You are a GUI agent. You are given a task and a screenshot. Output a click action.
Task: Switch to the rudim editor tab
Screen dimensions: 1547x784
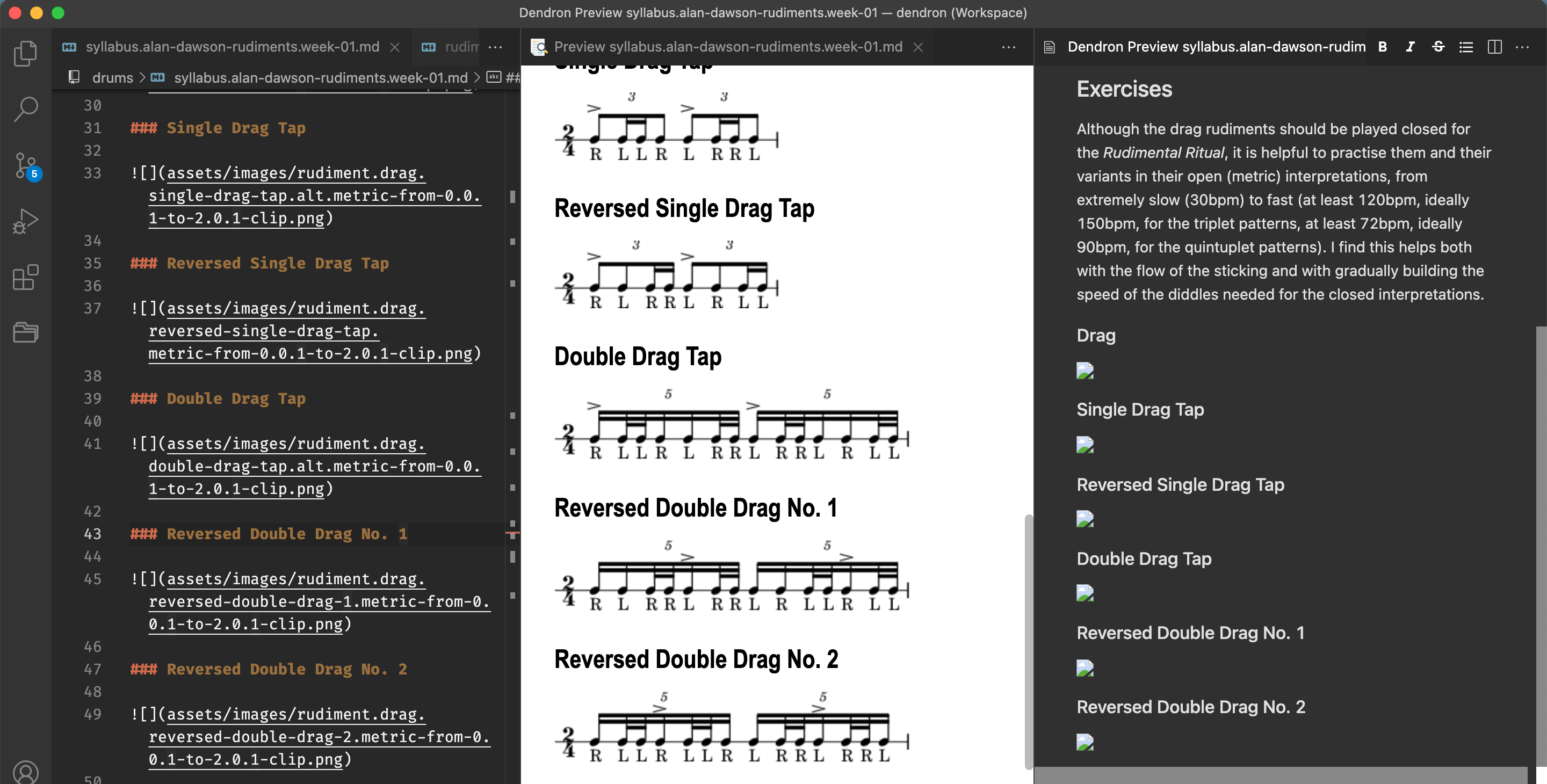pos(461,47)
